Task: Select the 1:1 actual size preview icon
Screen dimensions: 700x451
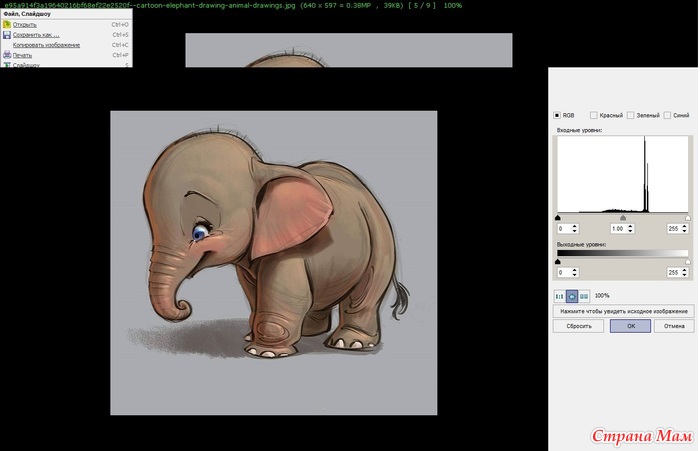Action: coord(559,296)
